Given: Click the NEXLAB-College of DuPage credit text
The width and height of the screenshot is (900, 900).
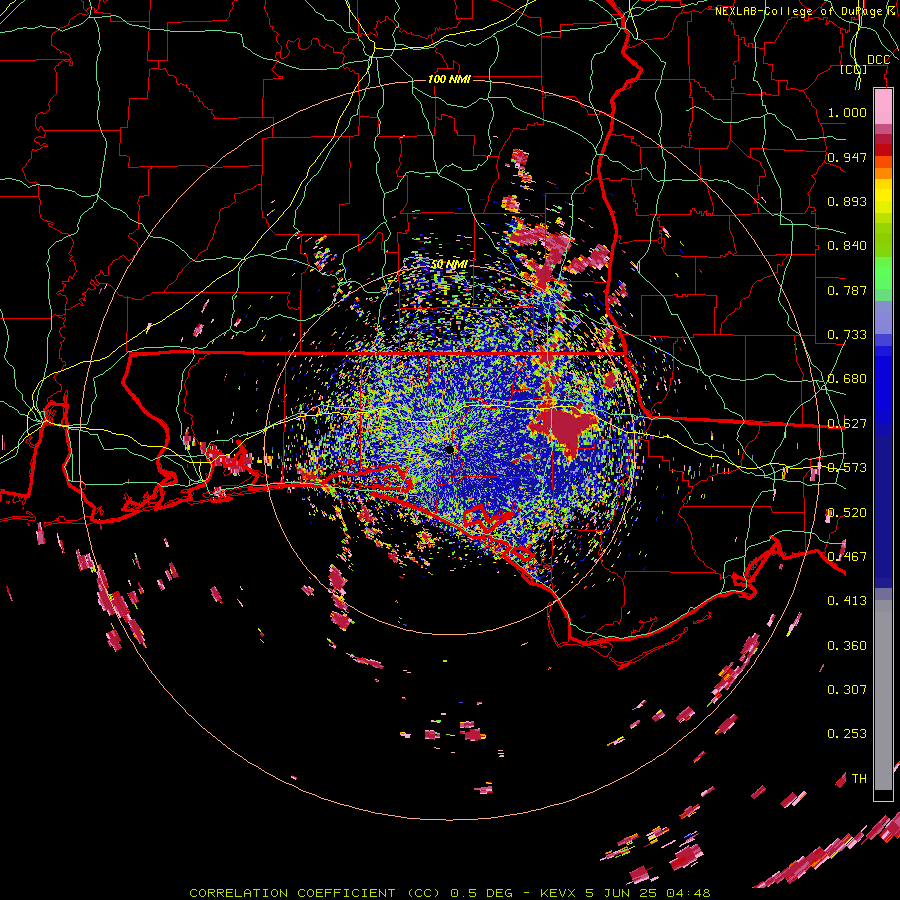Looking at the screenshot, I should (x=804, y=11).
